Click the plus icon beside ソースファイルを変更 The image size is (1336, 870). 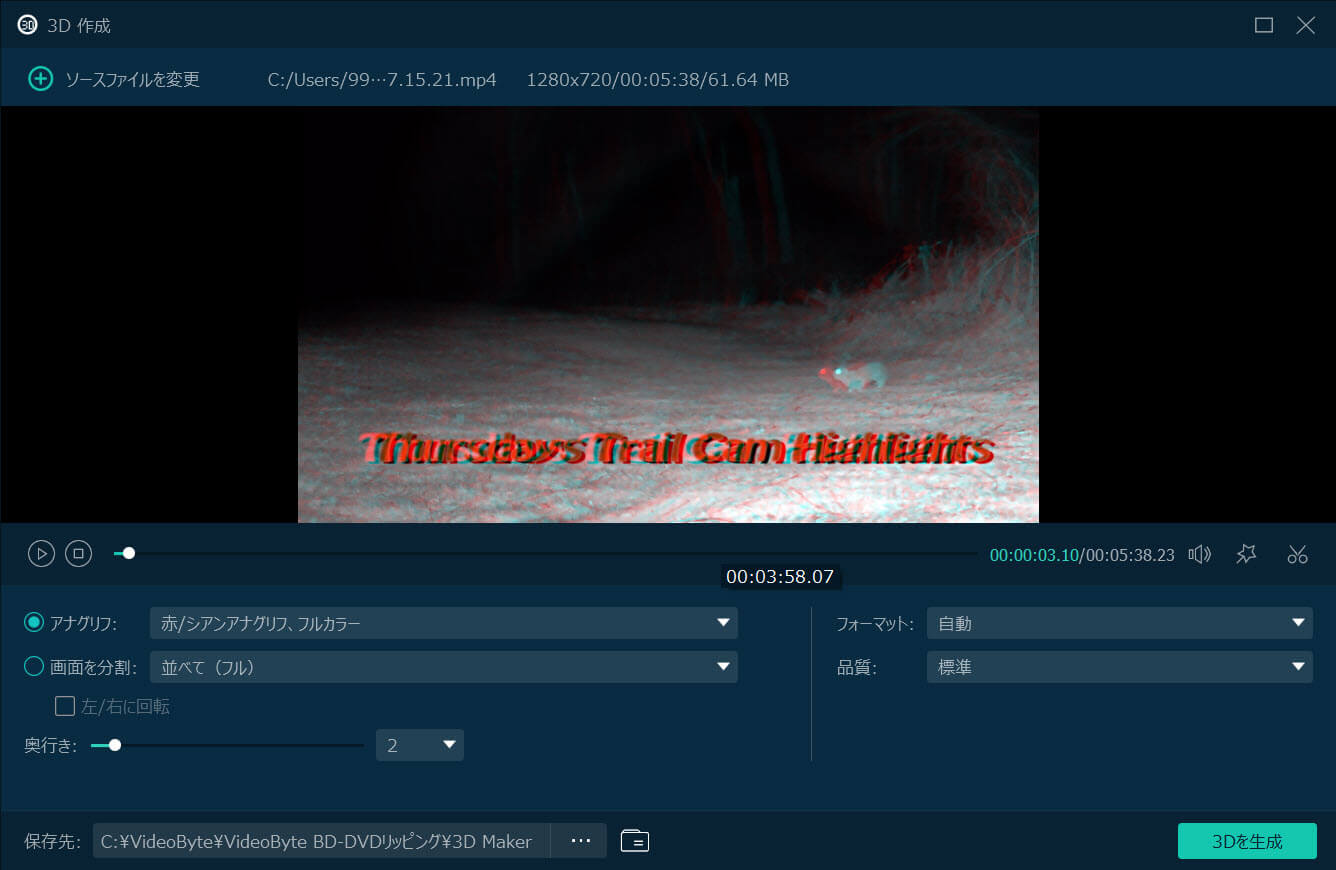40,78
